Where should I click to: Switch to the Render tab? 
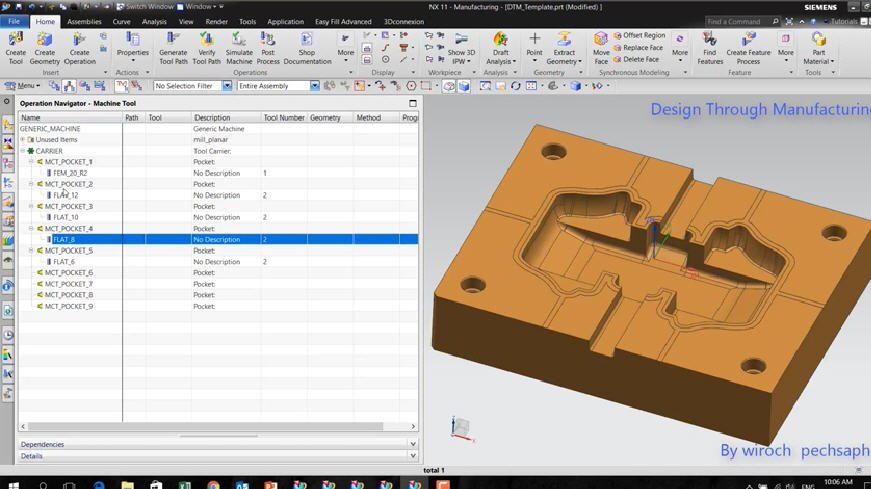click(217, 22)
